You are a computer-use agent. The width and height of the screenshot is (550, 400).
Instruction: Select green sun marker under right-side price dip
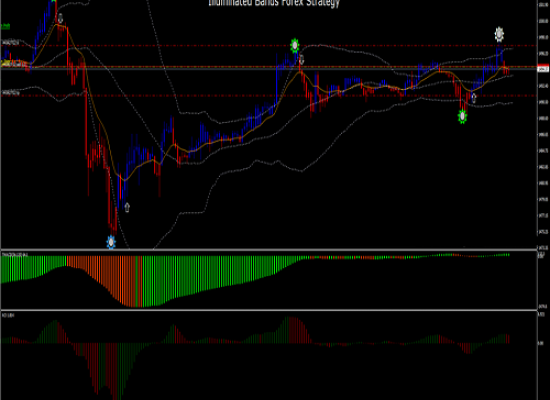462,116
